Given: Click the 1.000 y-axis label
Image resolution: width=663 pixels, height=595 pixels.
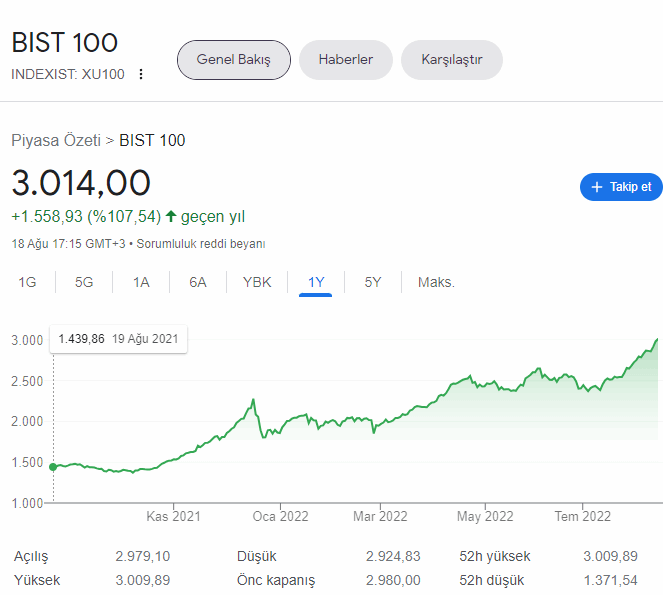Looking at the screenshot, I should click(27, 503).
